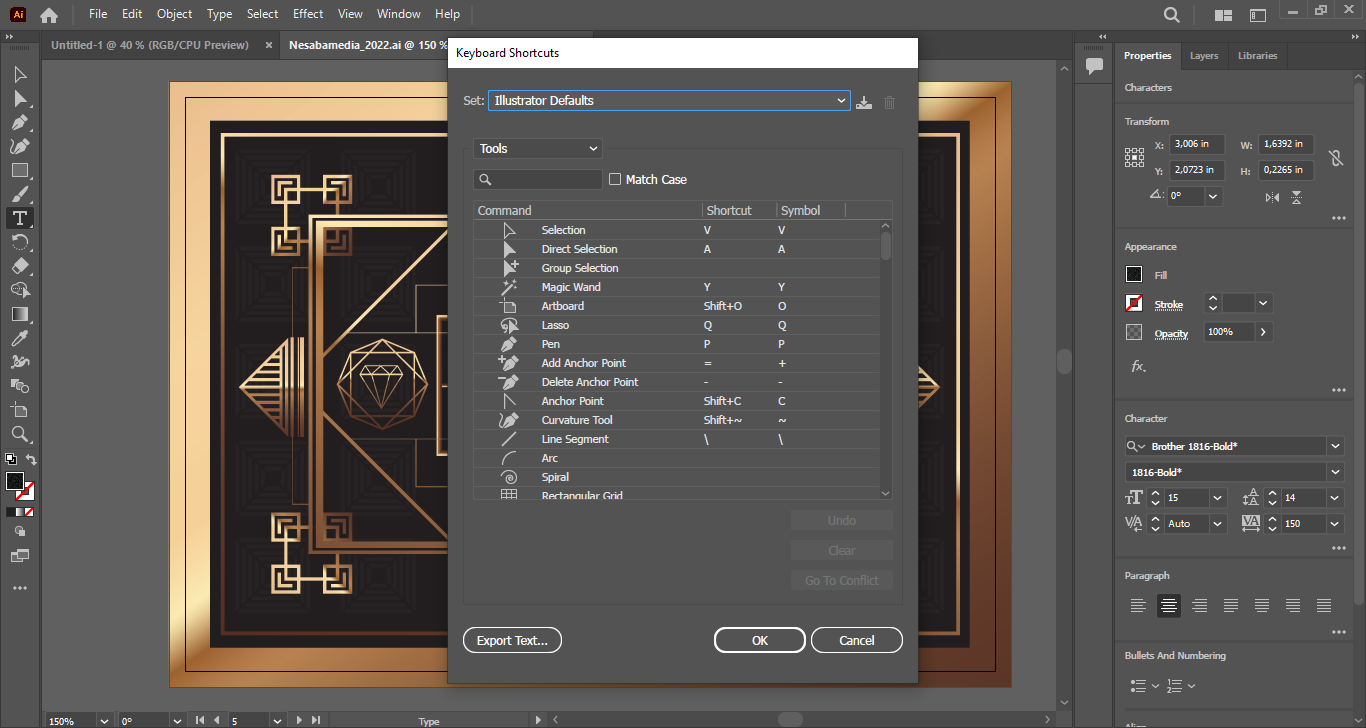The width and height of the screenshot is (1366, 728).
Task: Open the Effect menu
Action: pos(308,14)
